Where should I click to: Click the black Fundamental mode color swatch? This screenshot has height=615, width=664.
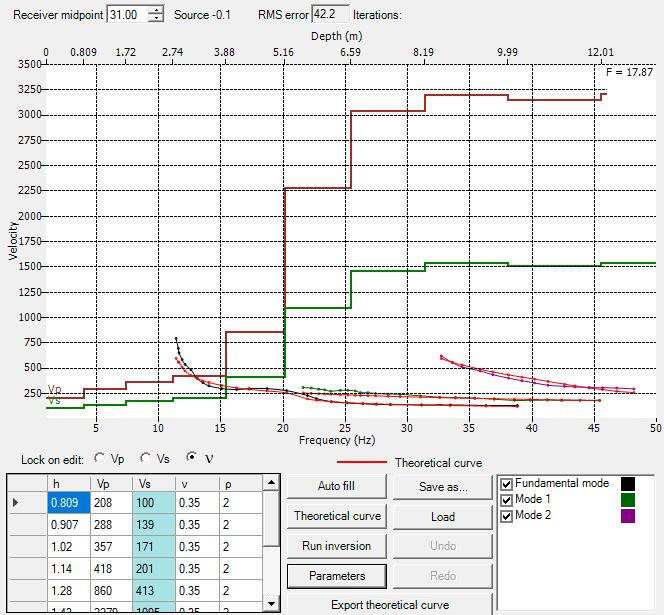click(x=628, y=484)
